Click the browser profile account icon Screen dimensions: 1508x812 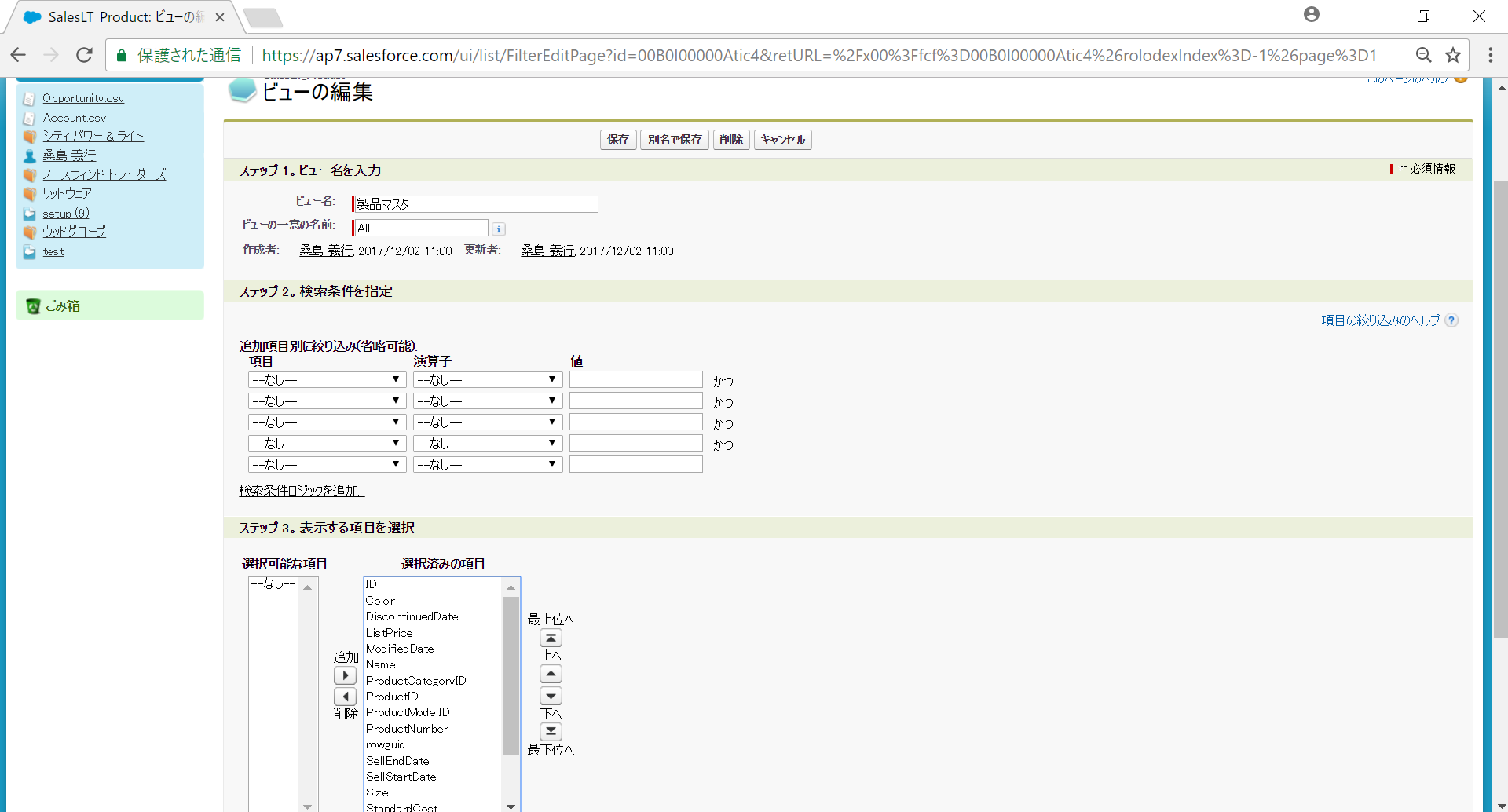(1311, 14)
